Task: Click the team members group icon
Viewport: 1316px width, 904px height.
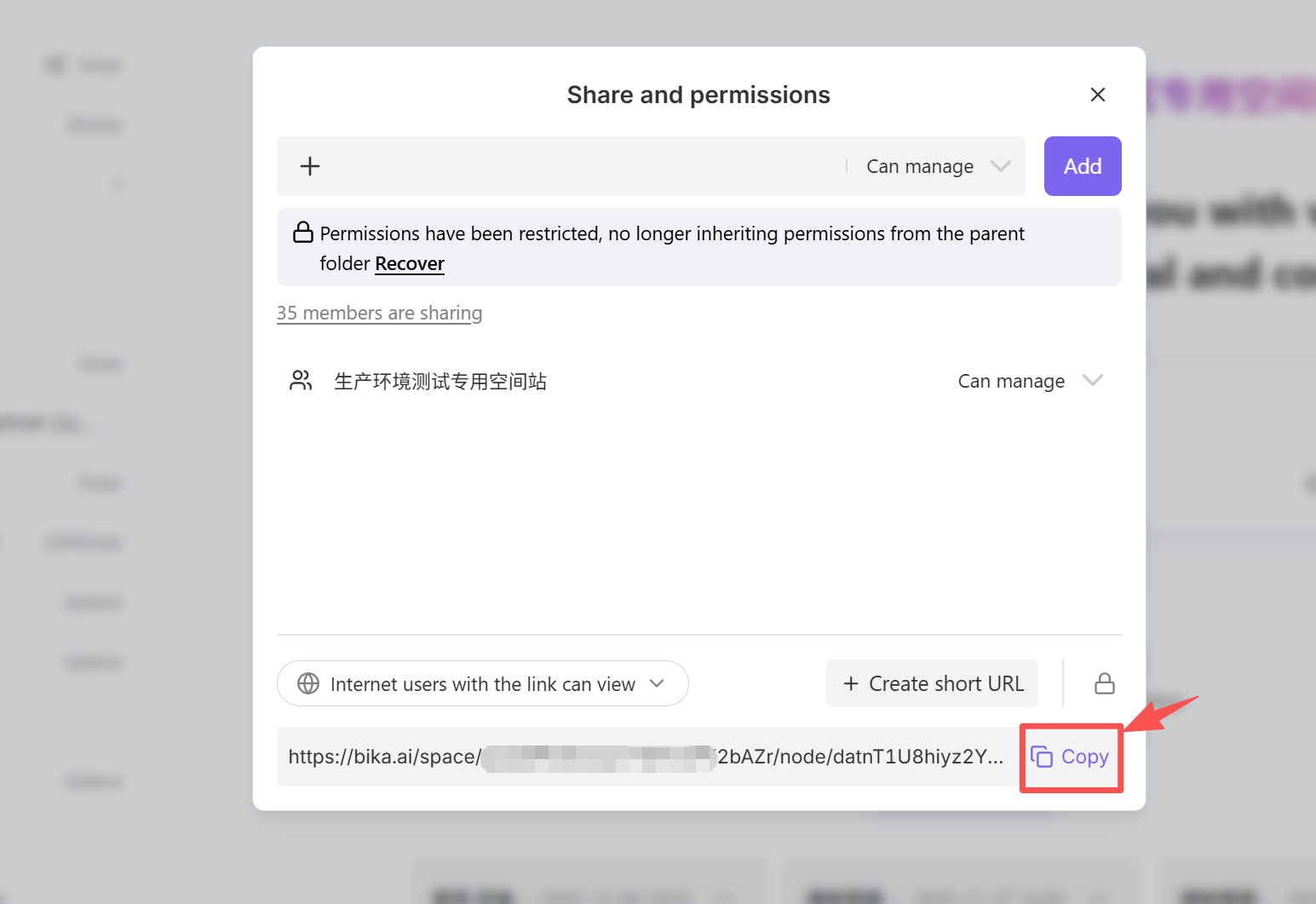Action: 301,381
